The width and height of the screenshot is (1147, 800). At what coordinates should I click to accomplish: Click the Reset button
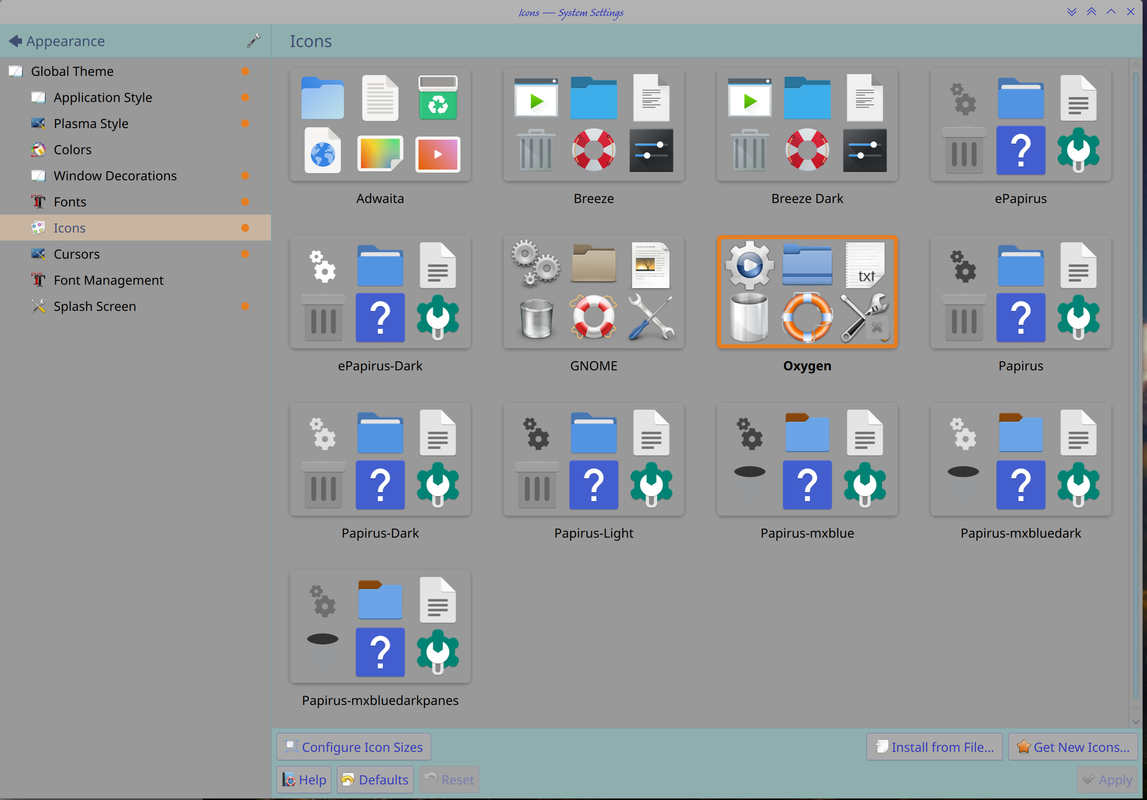(449, 780)
